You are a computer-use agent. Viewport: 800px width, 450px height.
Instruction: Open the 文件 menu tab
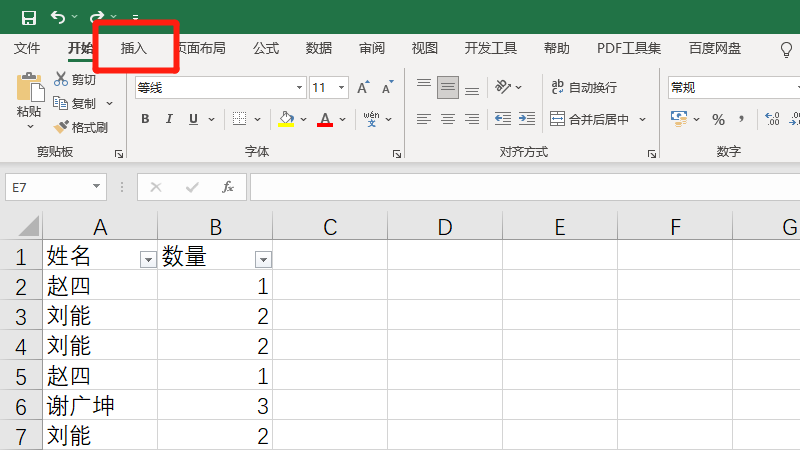[x=27, y=48]
